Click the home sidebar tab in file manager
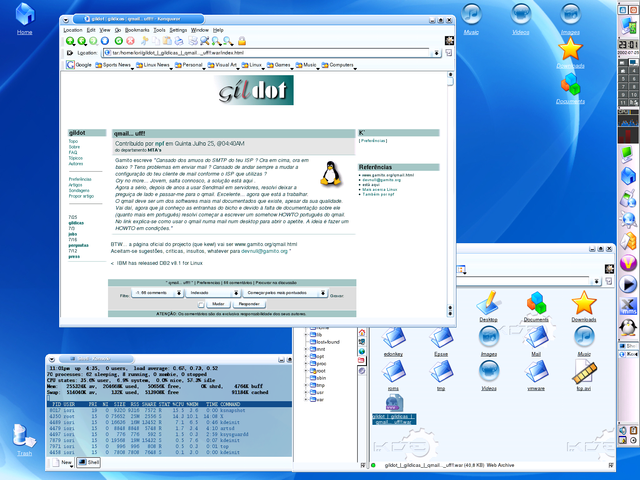The height and width of the screenshot is (480, 640). (362, 333)
